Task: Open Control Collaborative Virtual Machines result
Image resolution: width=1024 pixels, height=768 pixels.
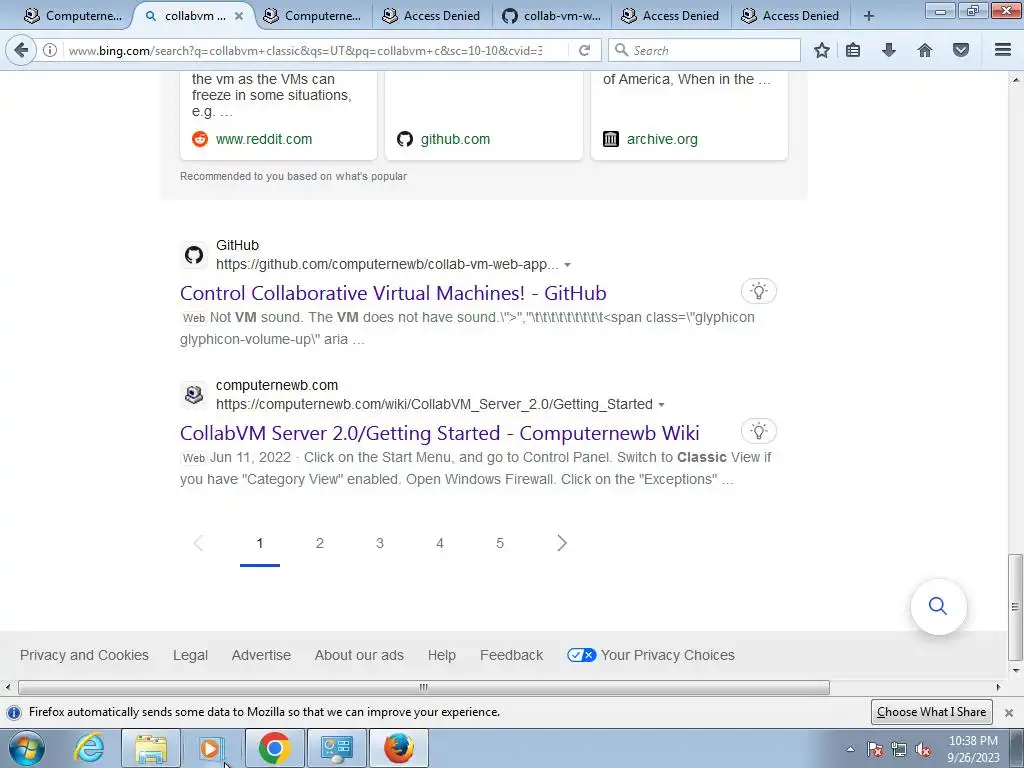Action: click(x=393, y=293)
